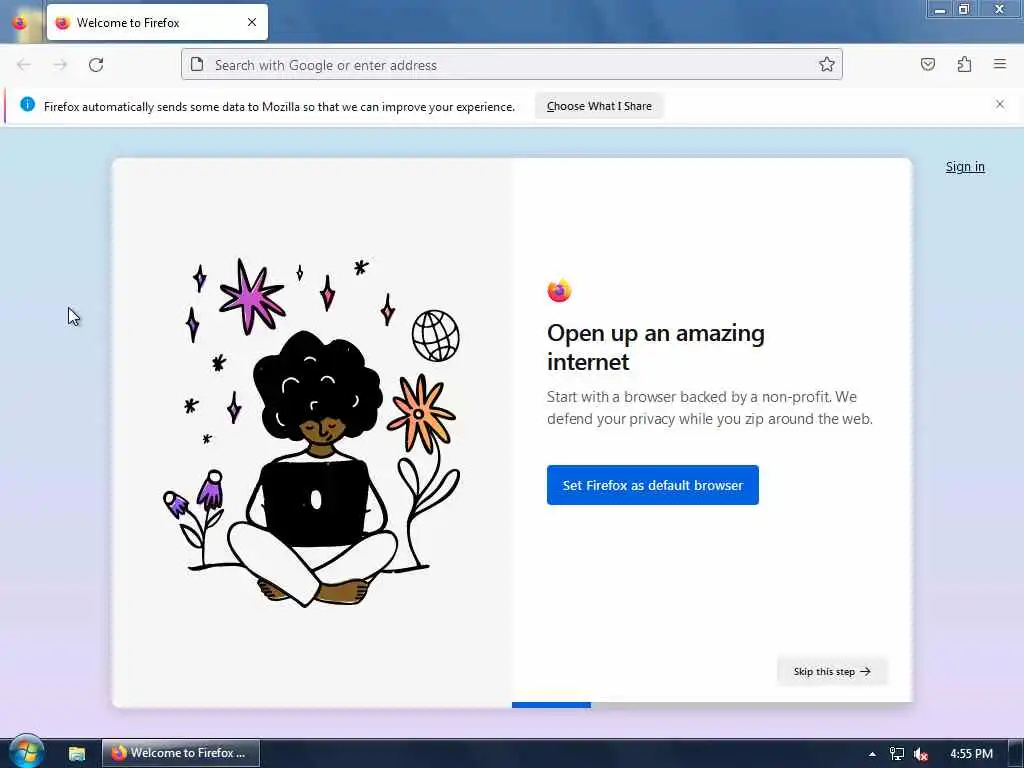This screenshot has width=1024, height=768.
Task: Reload the current page
Action: pos(96,65)
